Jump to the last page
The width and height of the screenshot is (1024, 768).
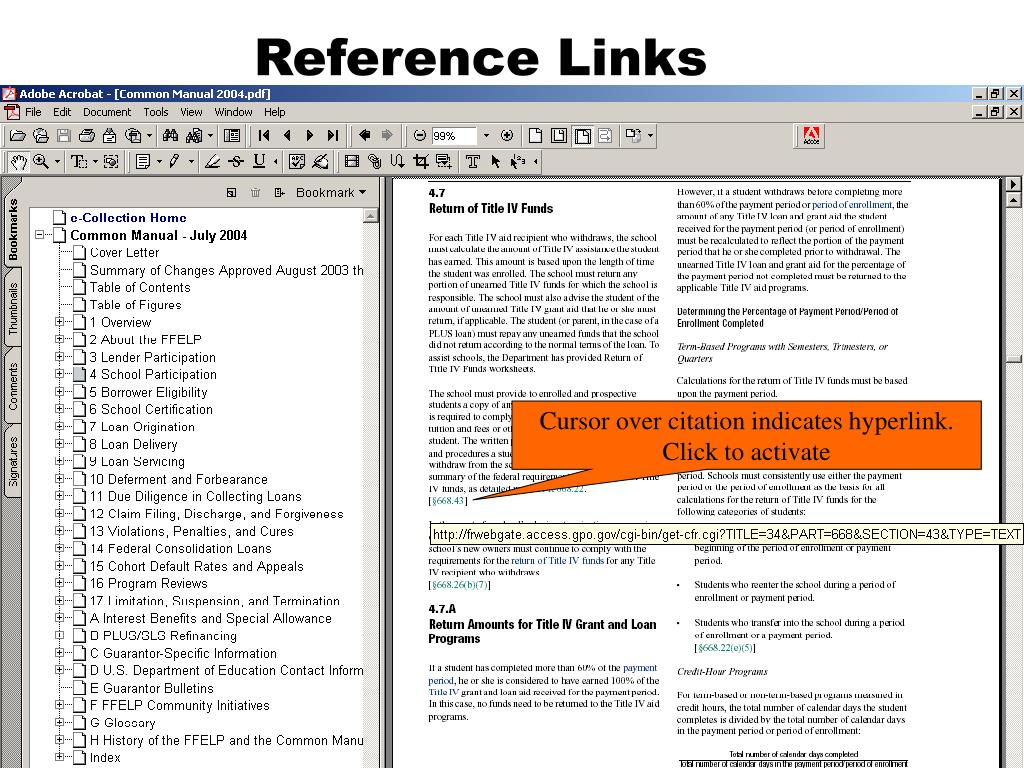(x=333, y=136)
